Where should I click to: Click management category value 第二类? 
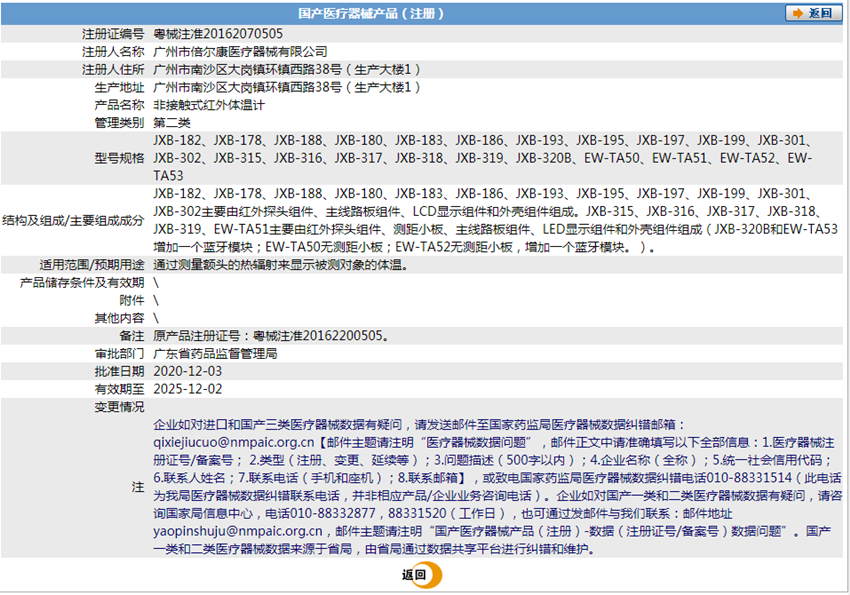[172, 122]
